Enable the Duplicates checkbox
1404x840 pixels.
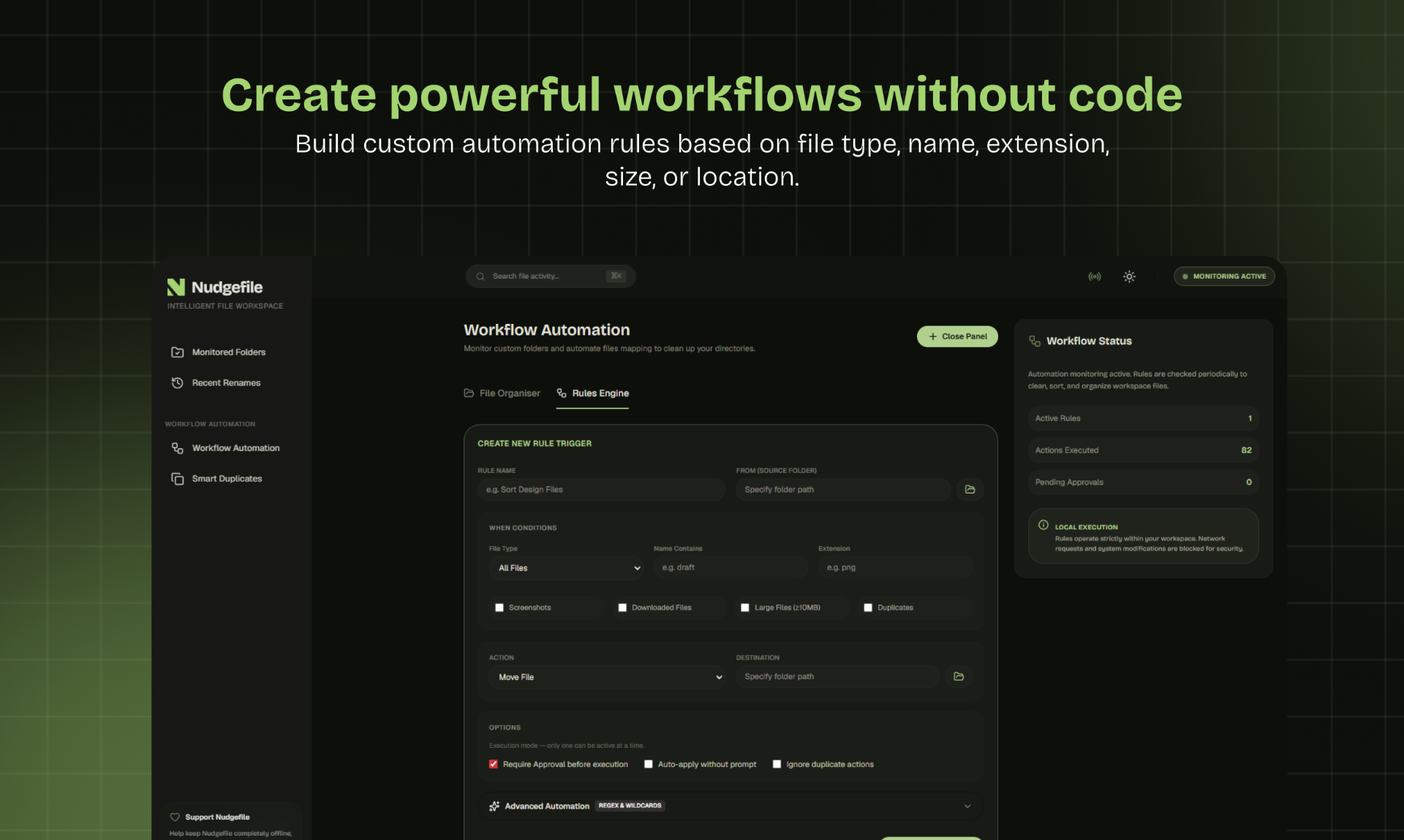coord(868,608)
